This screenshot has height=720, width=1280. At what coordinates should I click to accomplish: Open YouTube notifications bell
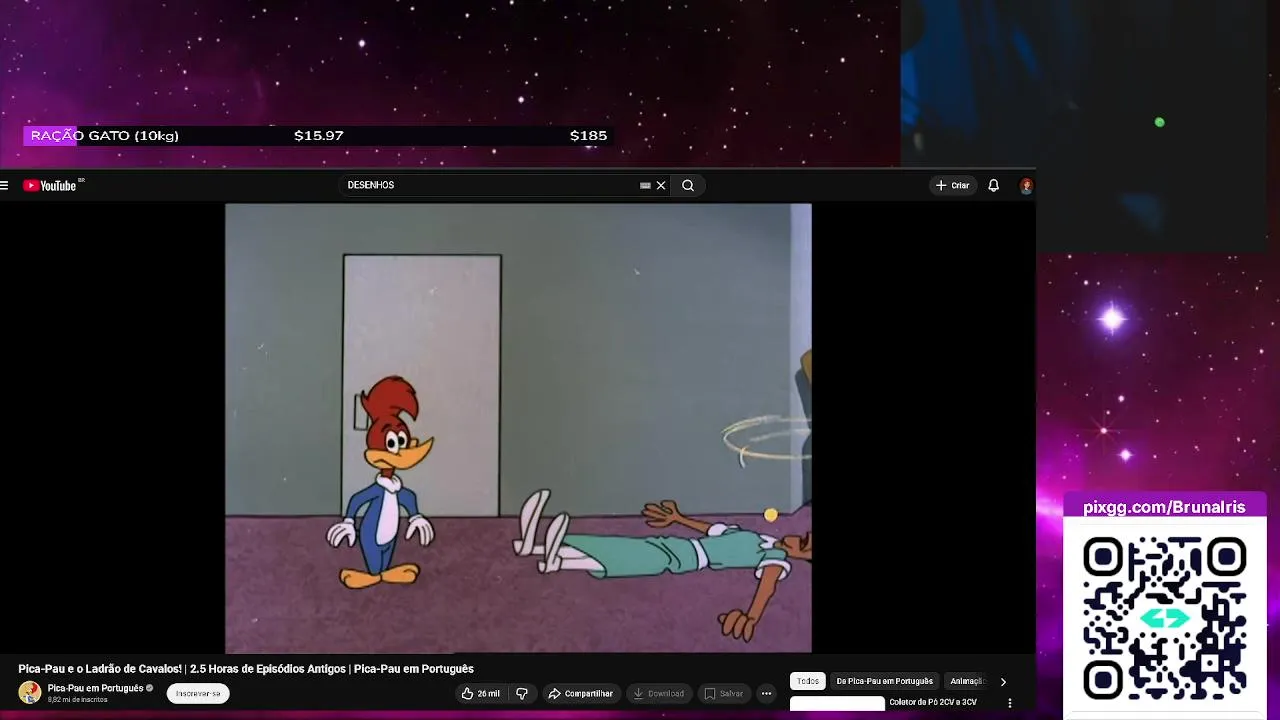(993, 185)
